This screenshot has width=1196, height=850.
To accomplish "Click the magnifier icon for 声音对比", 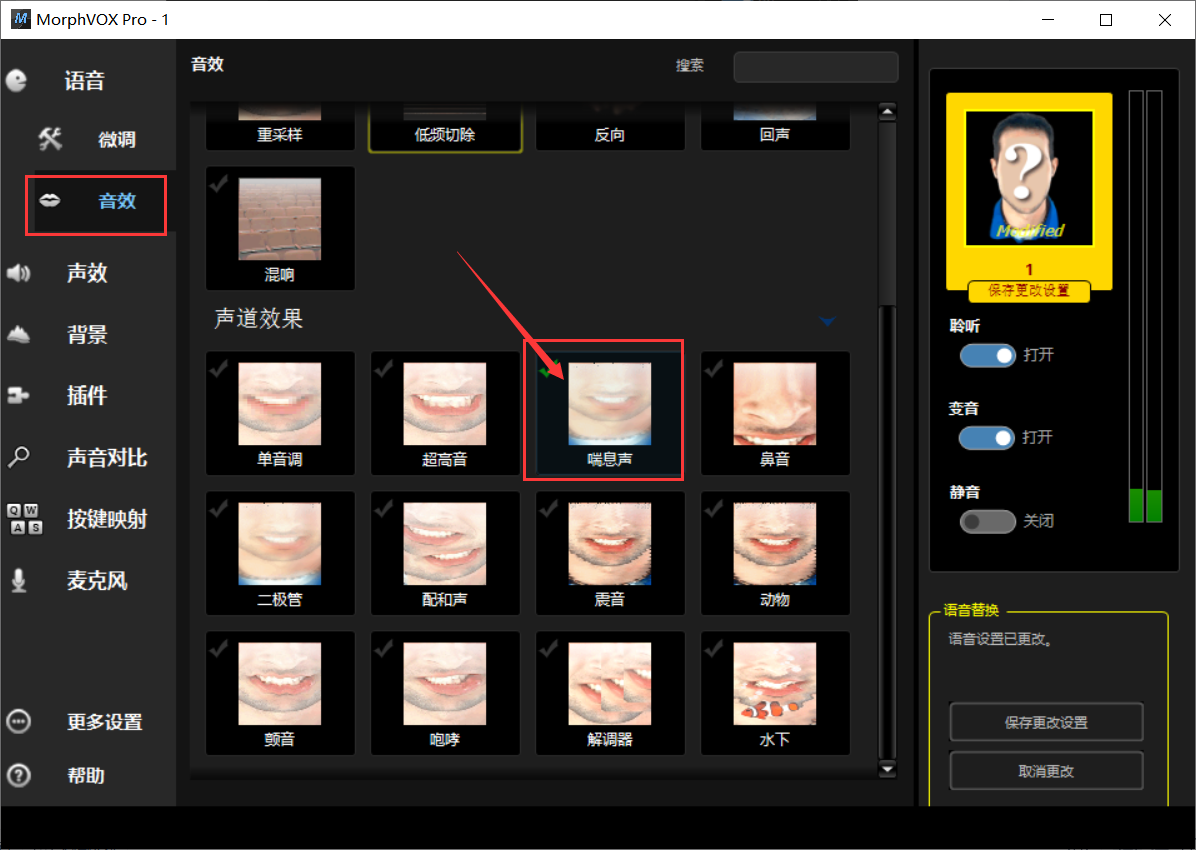I will [x=18, y=457].
